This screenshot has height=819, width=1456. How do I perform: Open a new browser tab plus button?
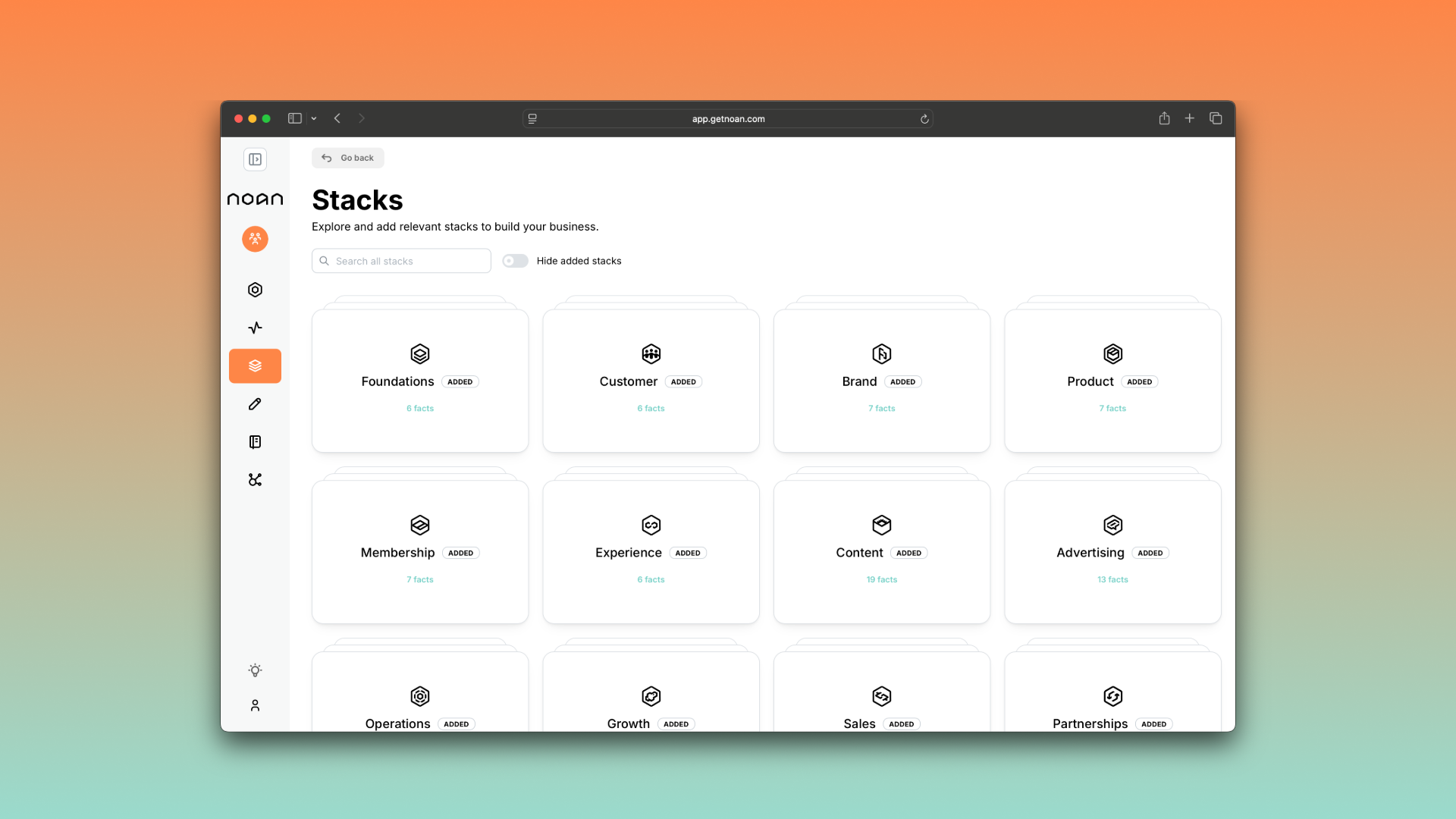[x=1190, y=118]
